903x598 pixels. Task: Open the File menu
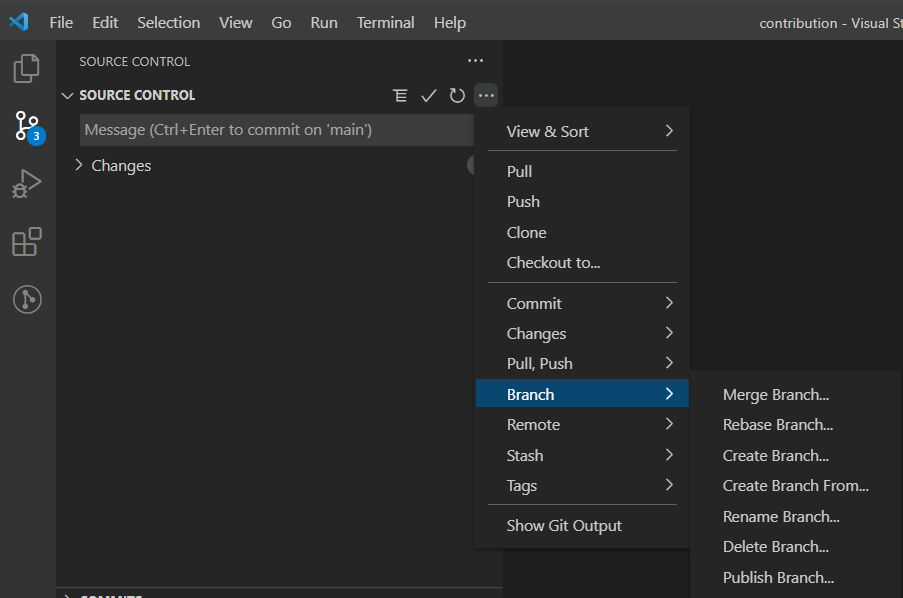coord(61,22)
